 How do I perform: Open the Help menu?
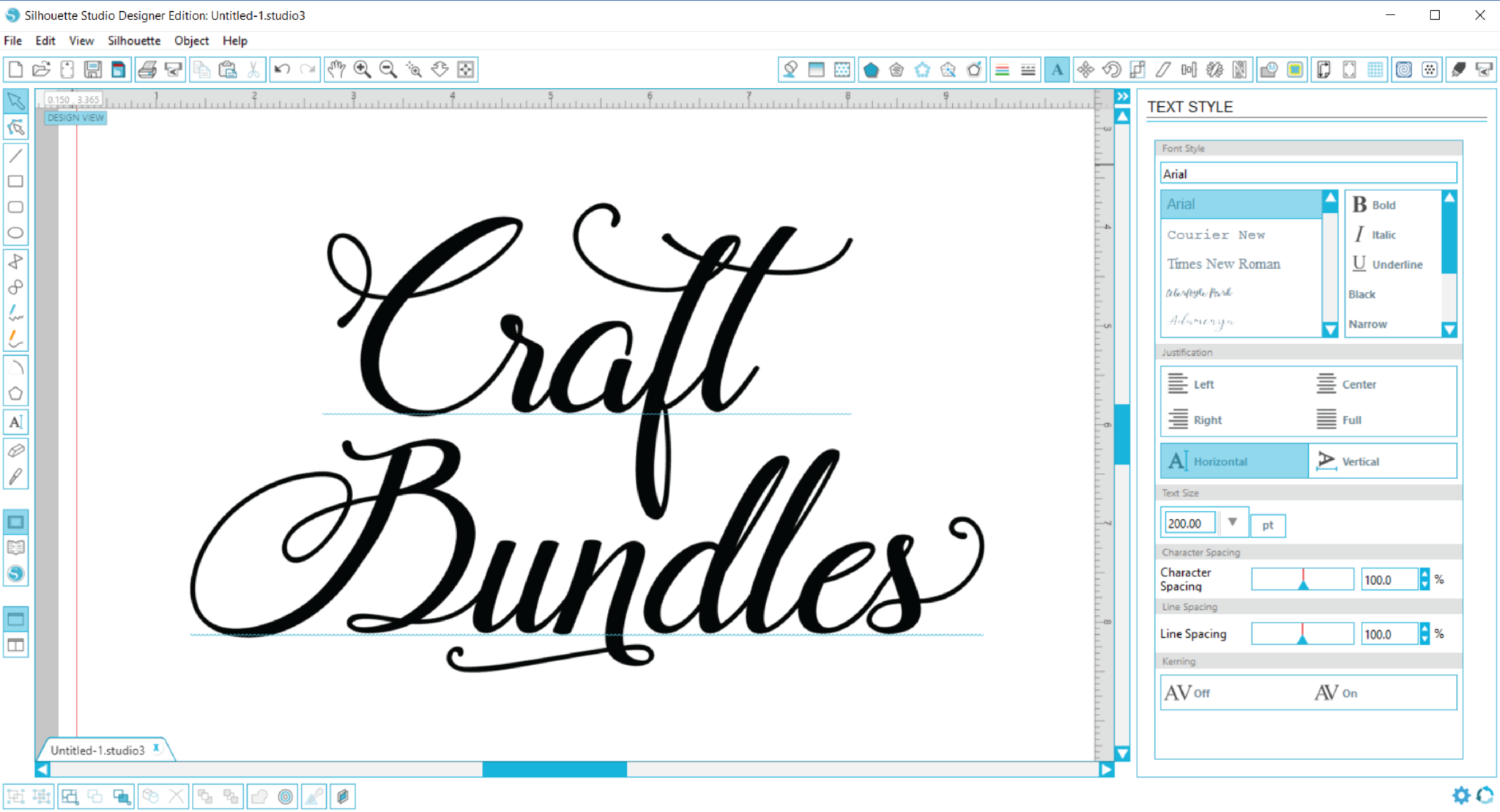click(235, 40)
